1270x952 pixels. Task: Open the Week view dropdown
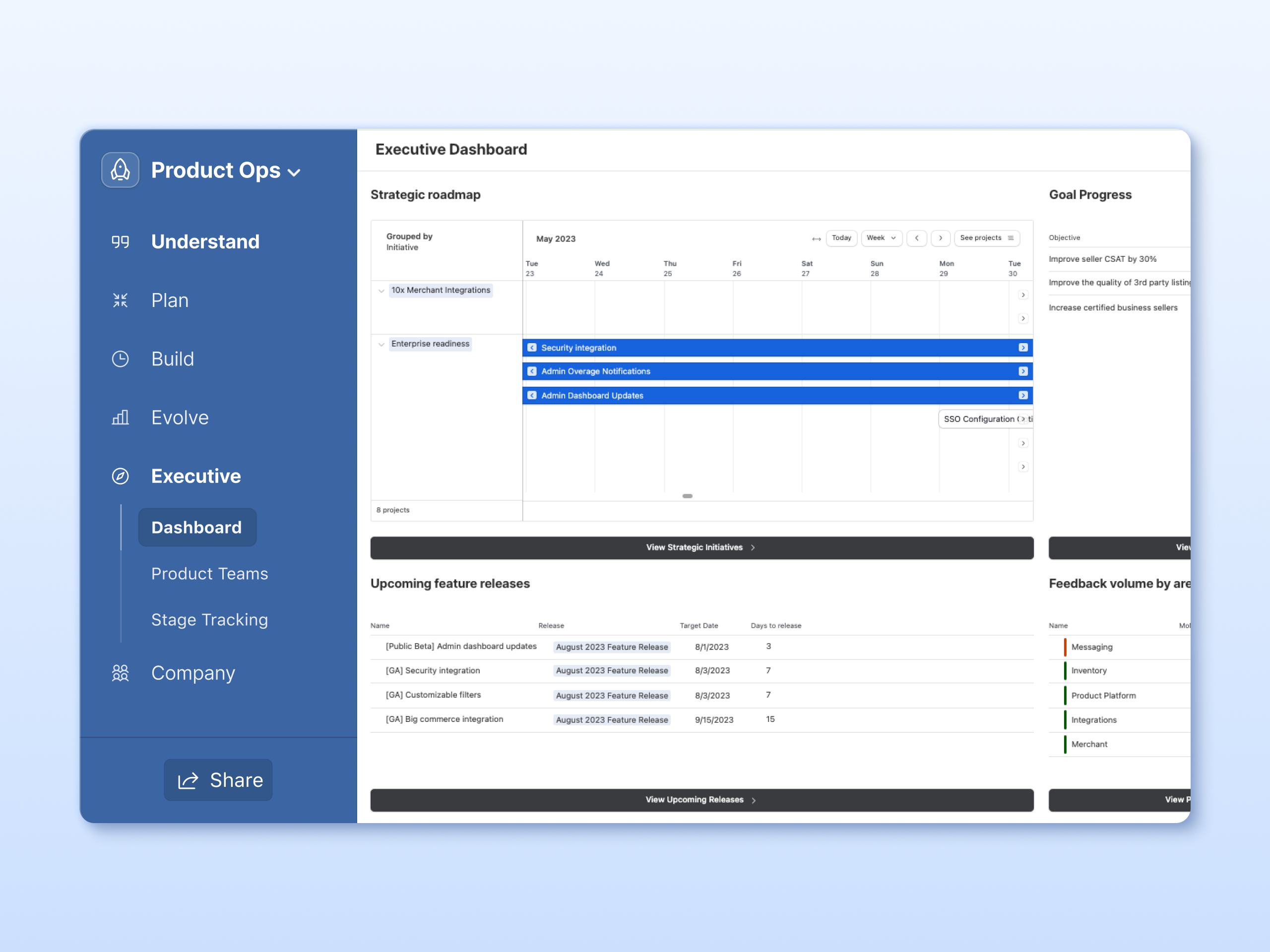tap(882, 238)
